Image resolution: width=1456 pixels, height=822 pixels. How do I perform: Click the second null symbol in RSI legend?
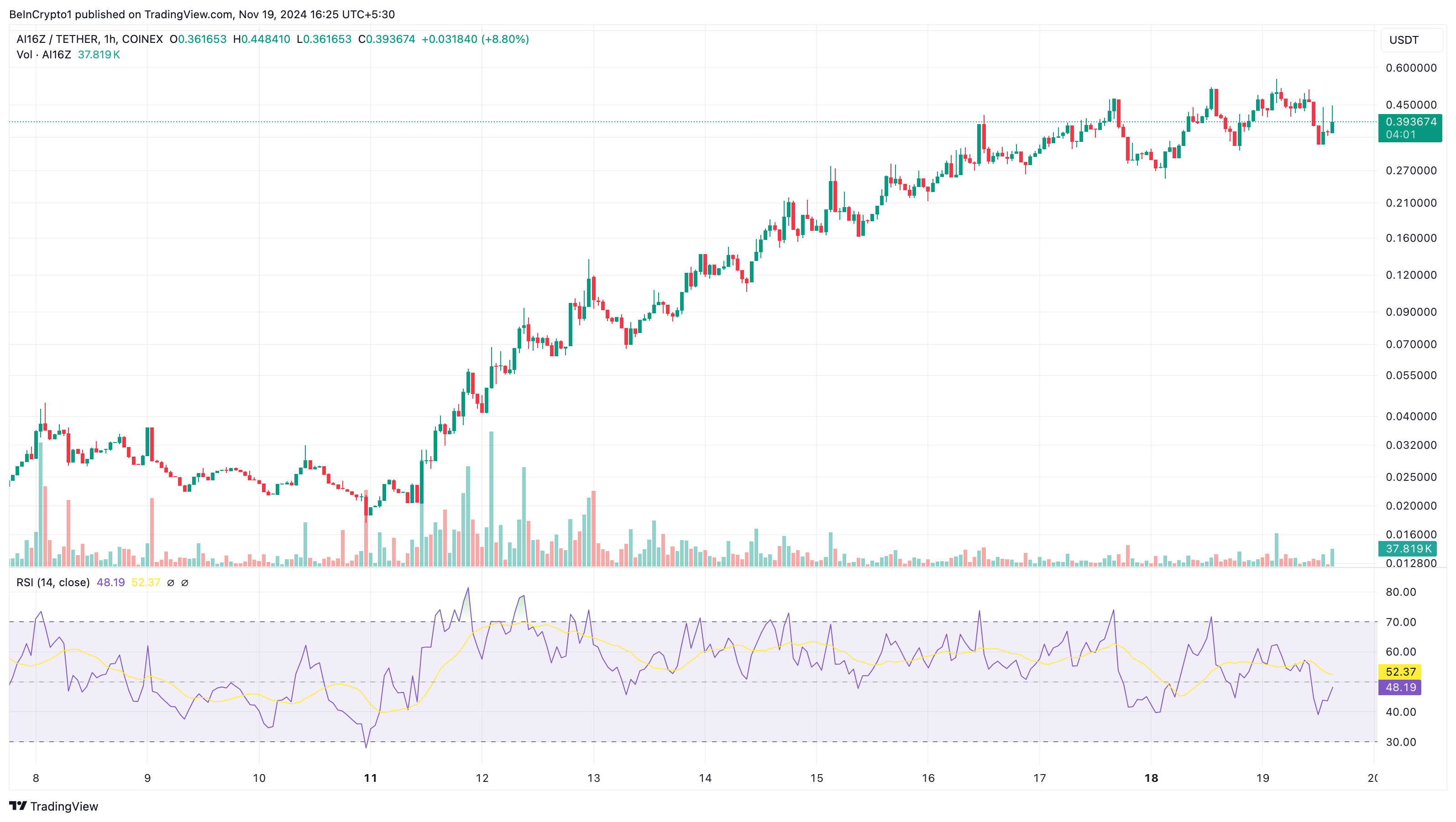coord(185,583)
